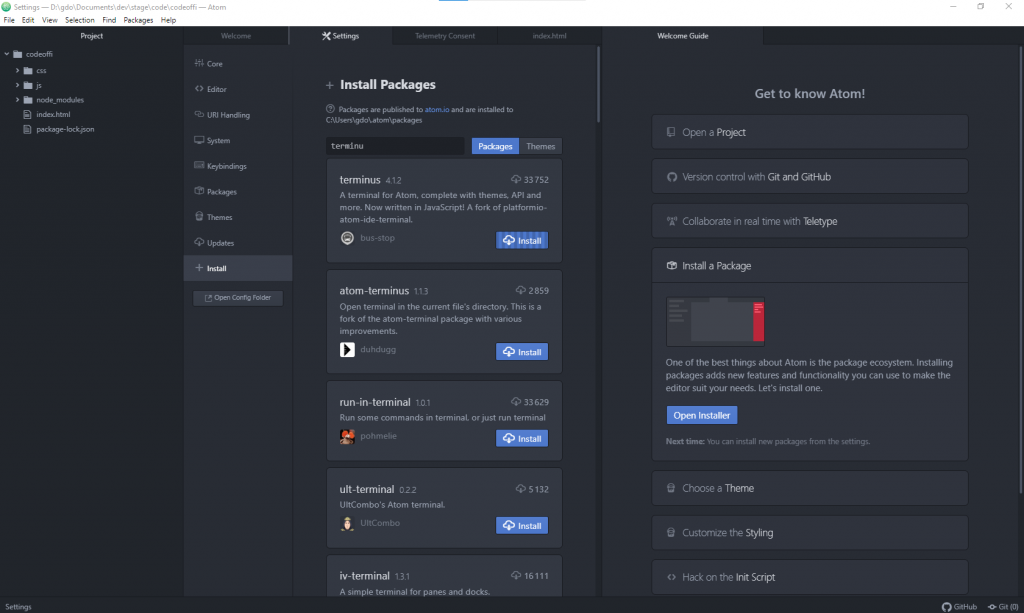
Task: Expand Choose a Theme card
Action: coord(810,488)
